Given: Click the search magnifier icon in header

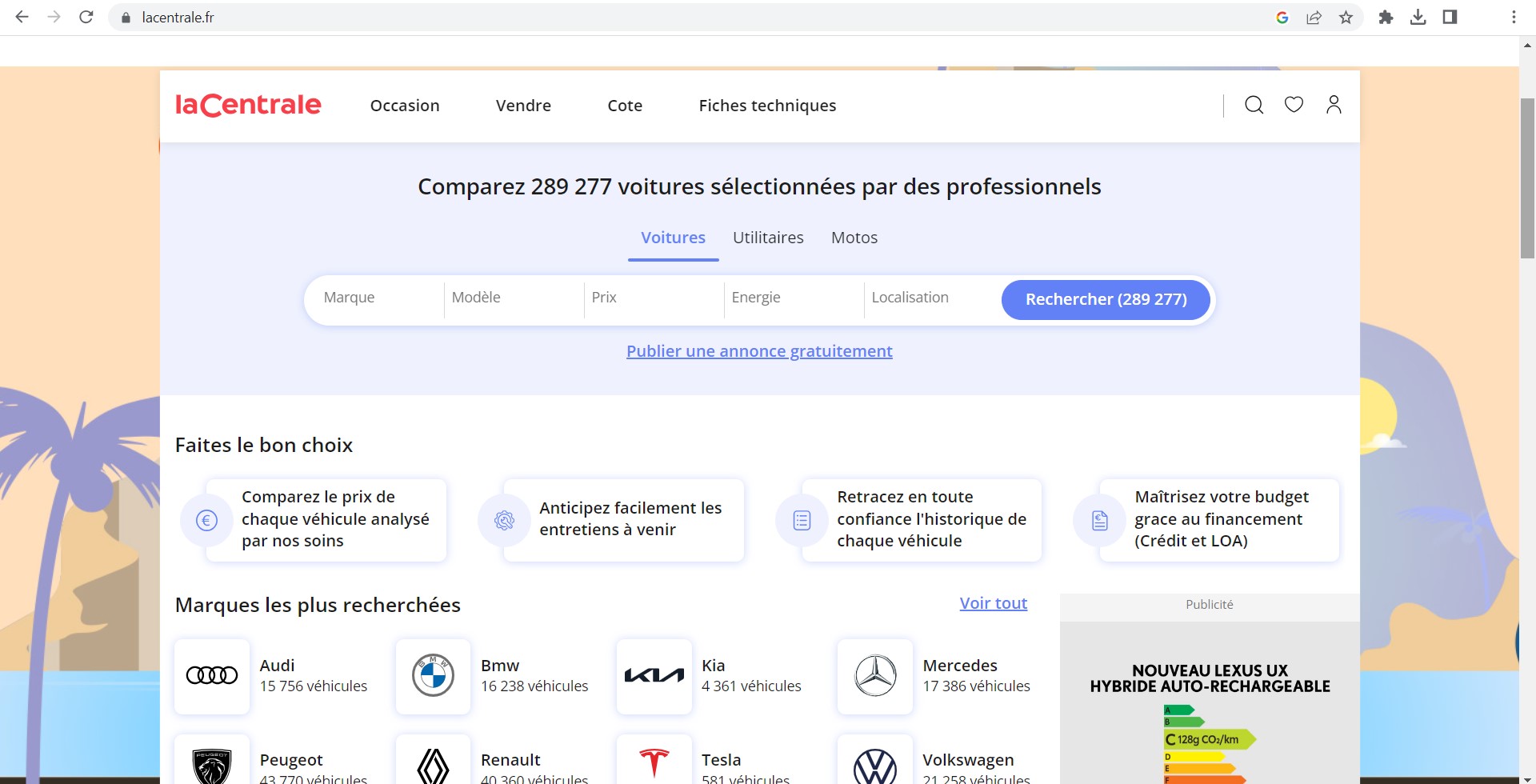Looking at the screenshot, I should click(1254, 105).
